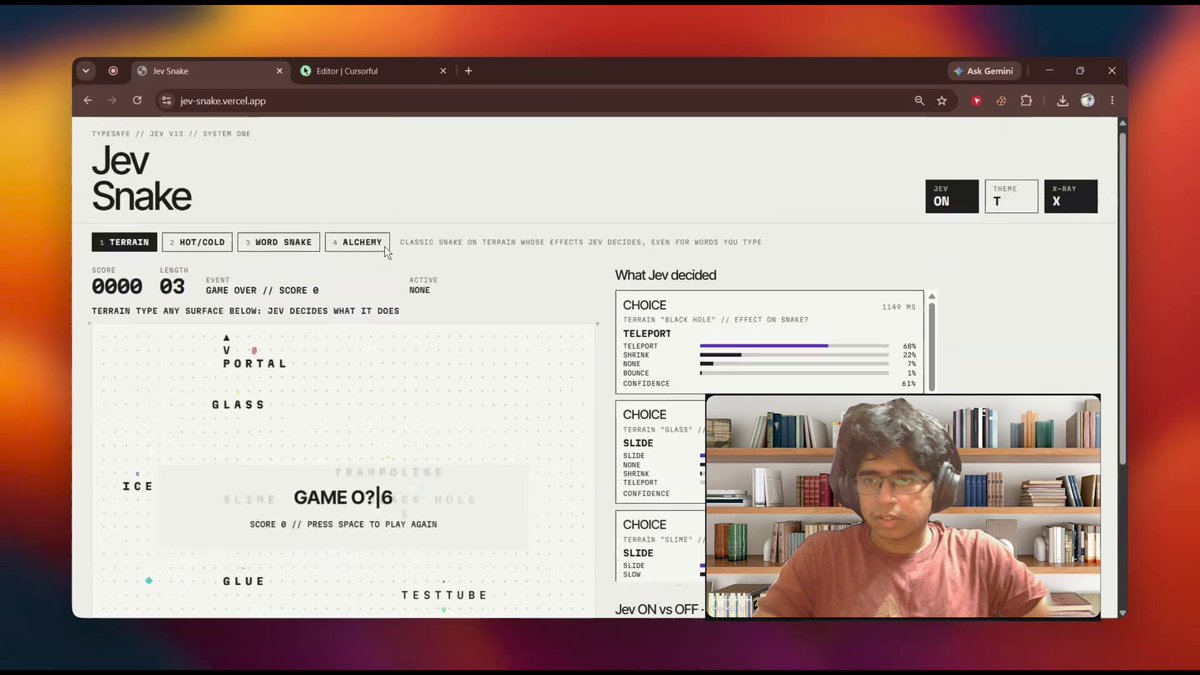Click the orange clover extension icon
This screenshot has height=675, width=1200.
click(x=1001, y=101)
